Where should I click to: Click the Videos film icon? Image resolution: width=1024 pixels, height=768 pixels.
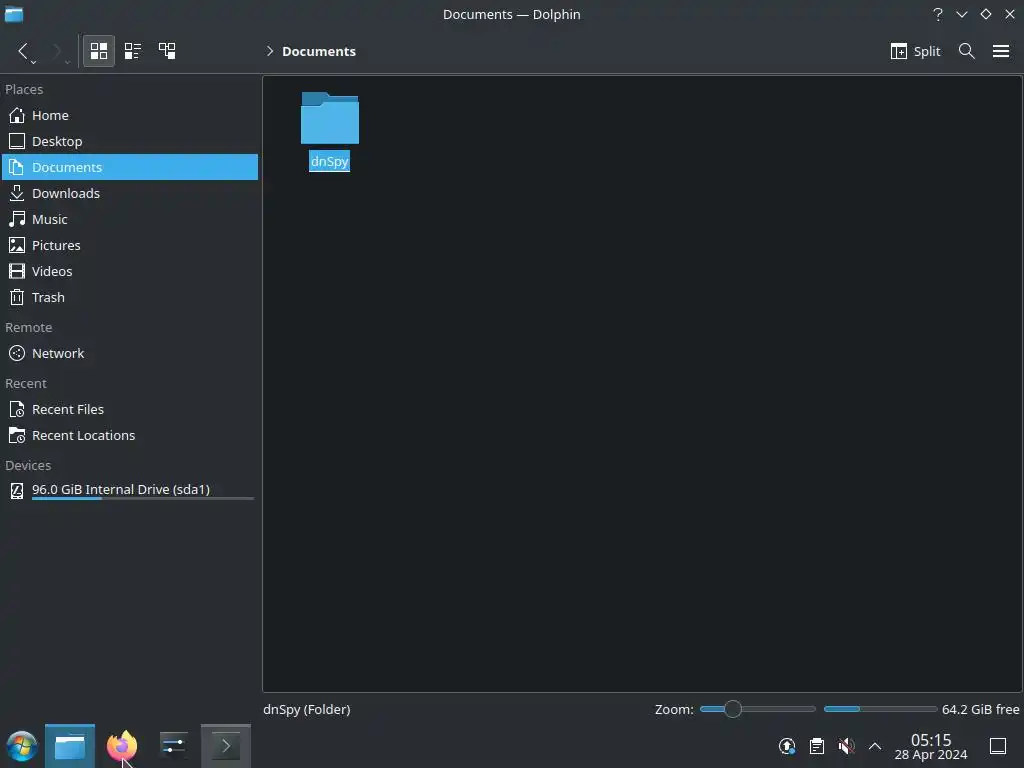[17, 271]
